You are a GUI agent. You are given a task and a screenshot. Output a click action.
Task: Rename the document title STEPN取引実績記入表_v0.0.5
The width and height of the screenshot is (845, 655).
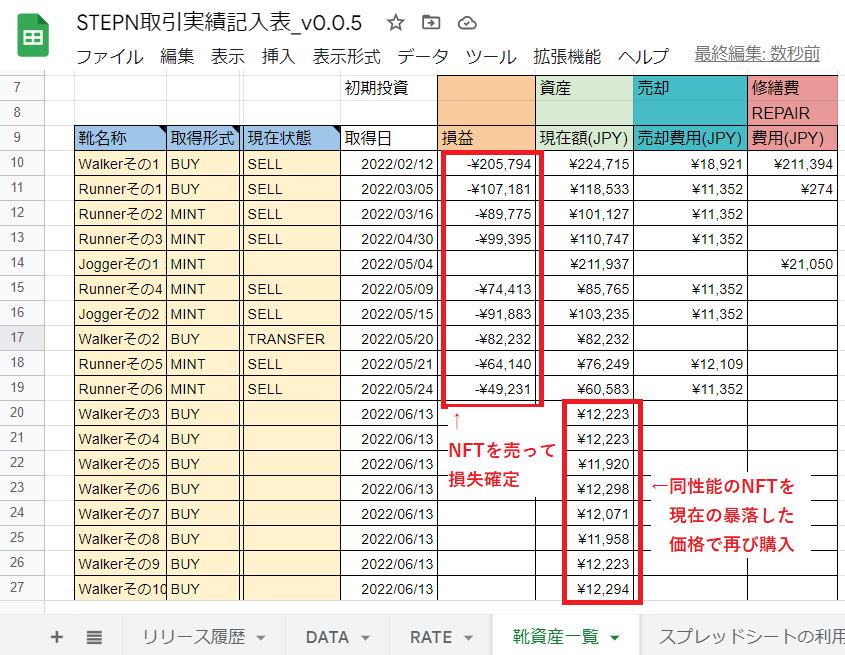coord(219,23)
